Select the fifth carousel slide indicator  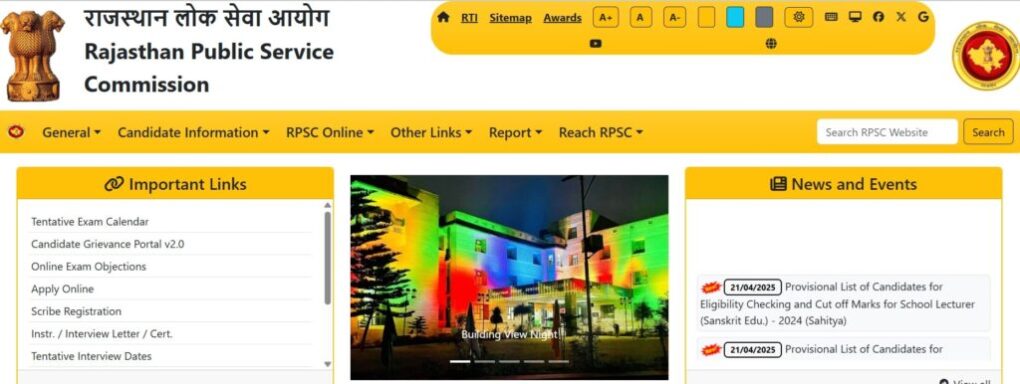[558, 361]
